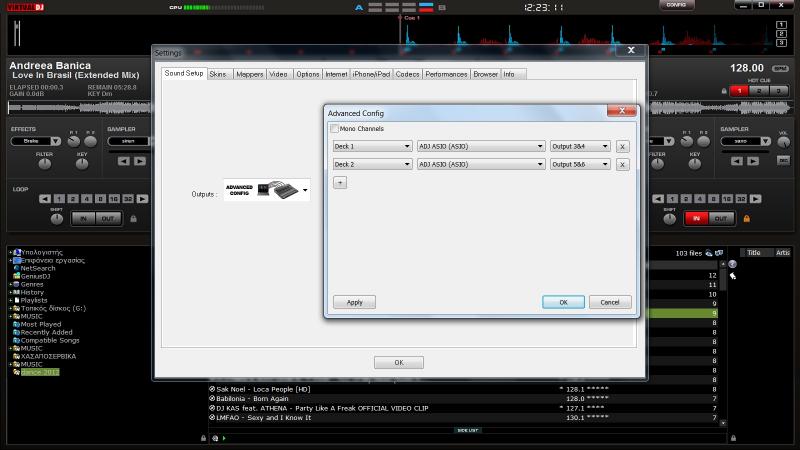Viewport: 800px width, 450px height.
Task: Double the left deck loop with right arrow
Action: (x=142, y=199)
